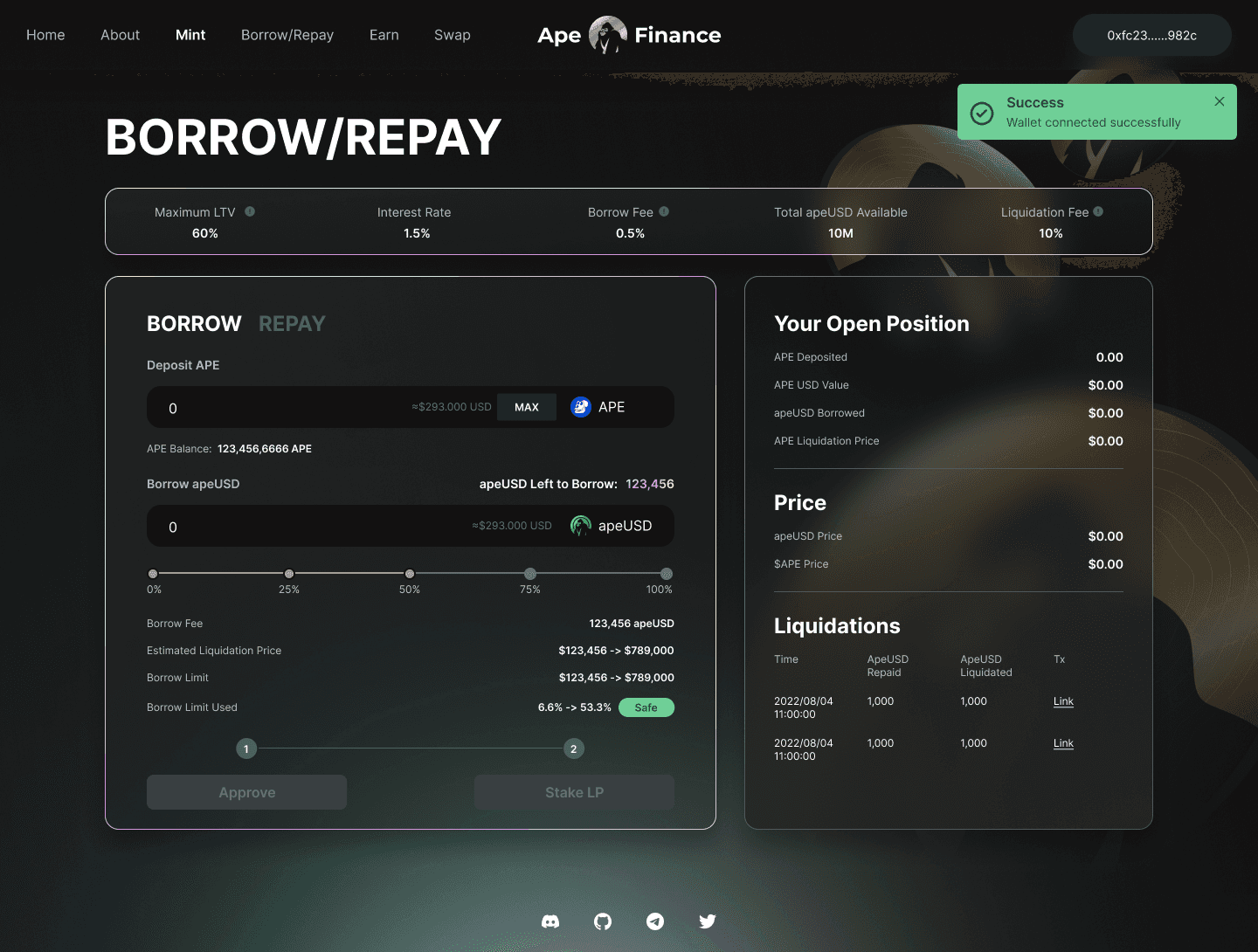Open the Swap page
The image size is (1258, 952).
click(453, 35)
